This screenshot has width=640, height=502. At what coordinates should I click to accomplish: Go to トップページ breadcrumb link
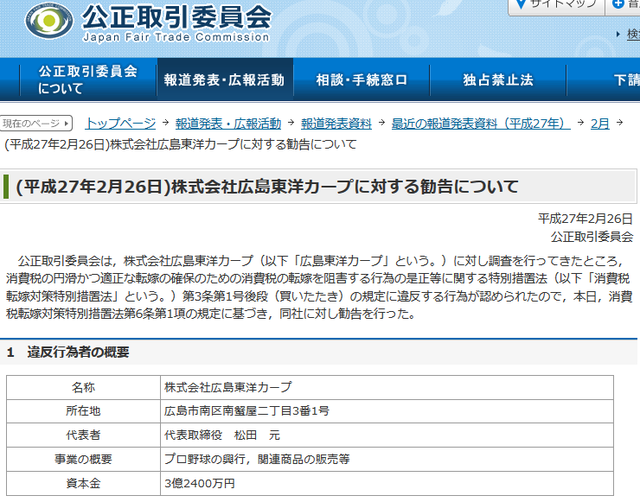tap(120, 123)
